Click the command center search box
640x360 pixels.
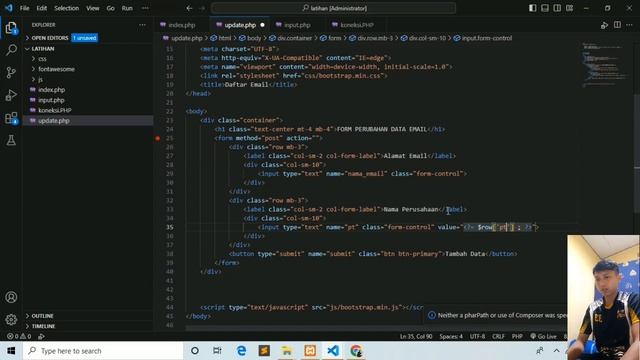pos(333,8)
